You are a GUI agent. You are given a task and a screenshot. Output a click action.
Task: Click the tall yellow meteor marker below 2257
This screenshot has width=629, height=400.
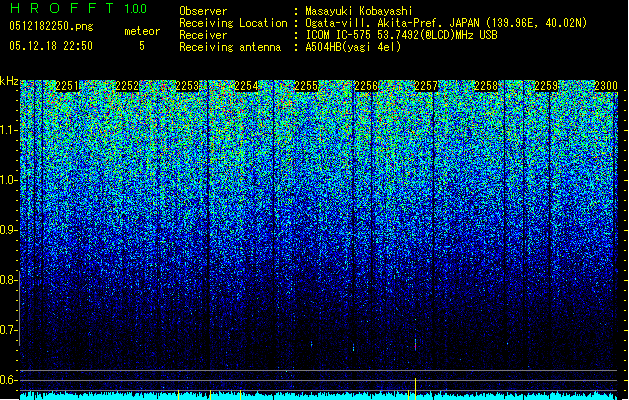(415, 388)
